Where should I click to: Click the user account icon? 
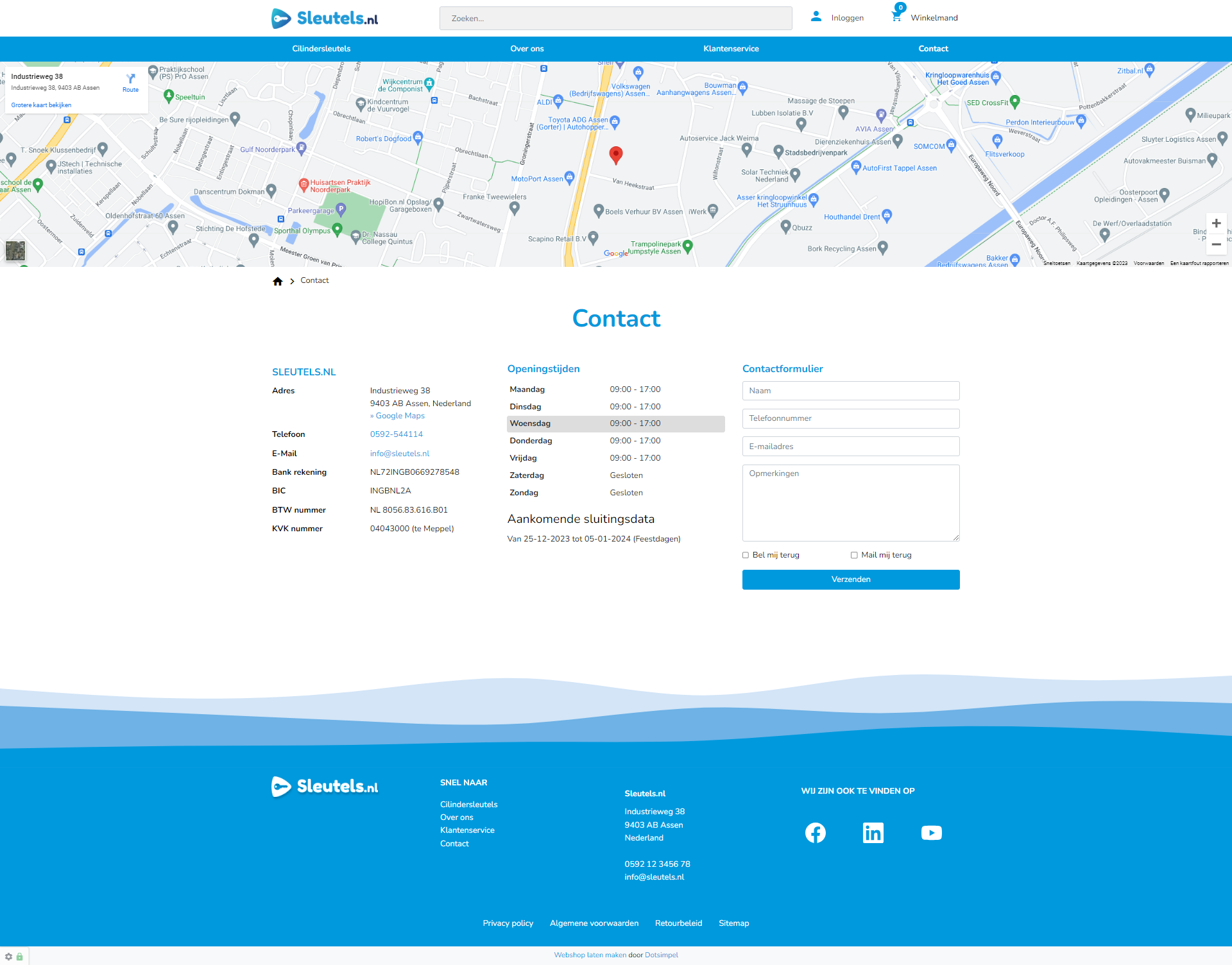(816, 17)
